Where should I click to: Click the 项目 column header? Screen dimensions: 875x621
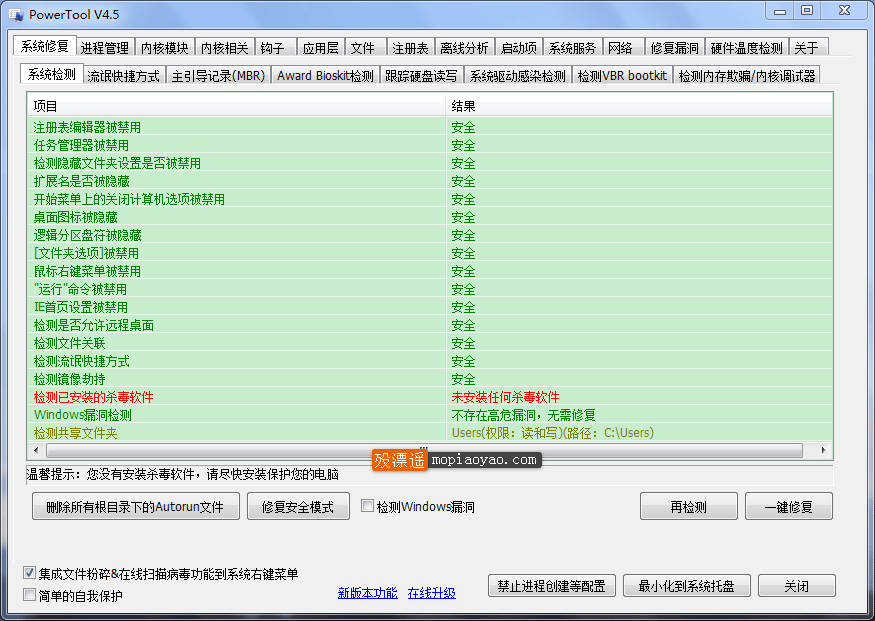pyautogui.click(x=236, y=105)
